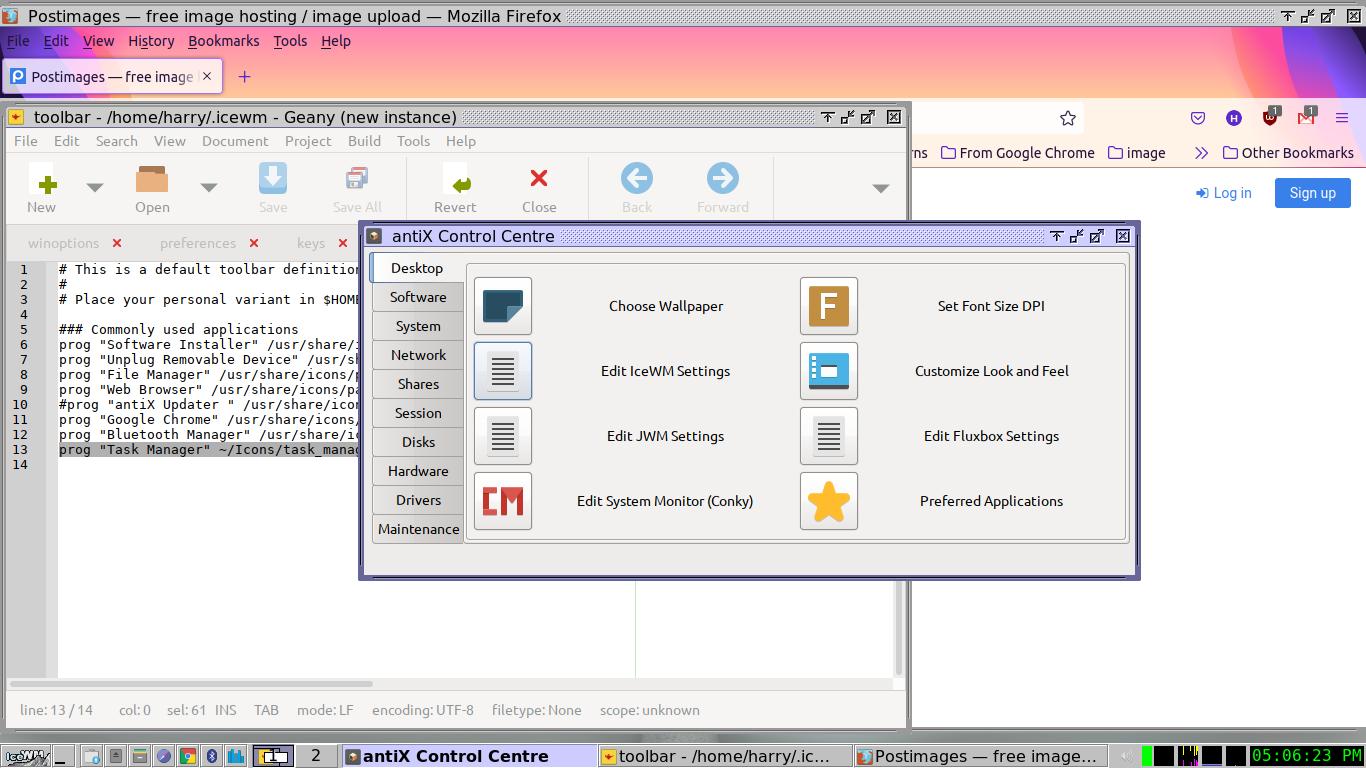The height and width of the screenshot is (768, 1366).
Task: Click Geany's Back navigation icon
Action: [x=637, y=188]
